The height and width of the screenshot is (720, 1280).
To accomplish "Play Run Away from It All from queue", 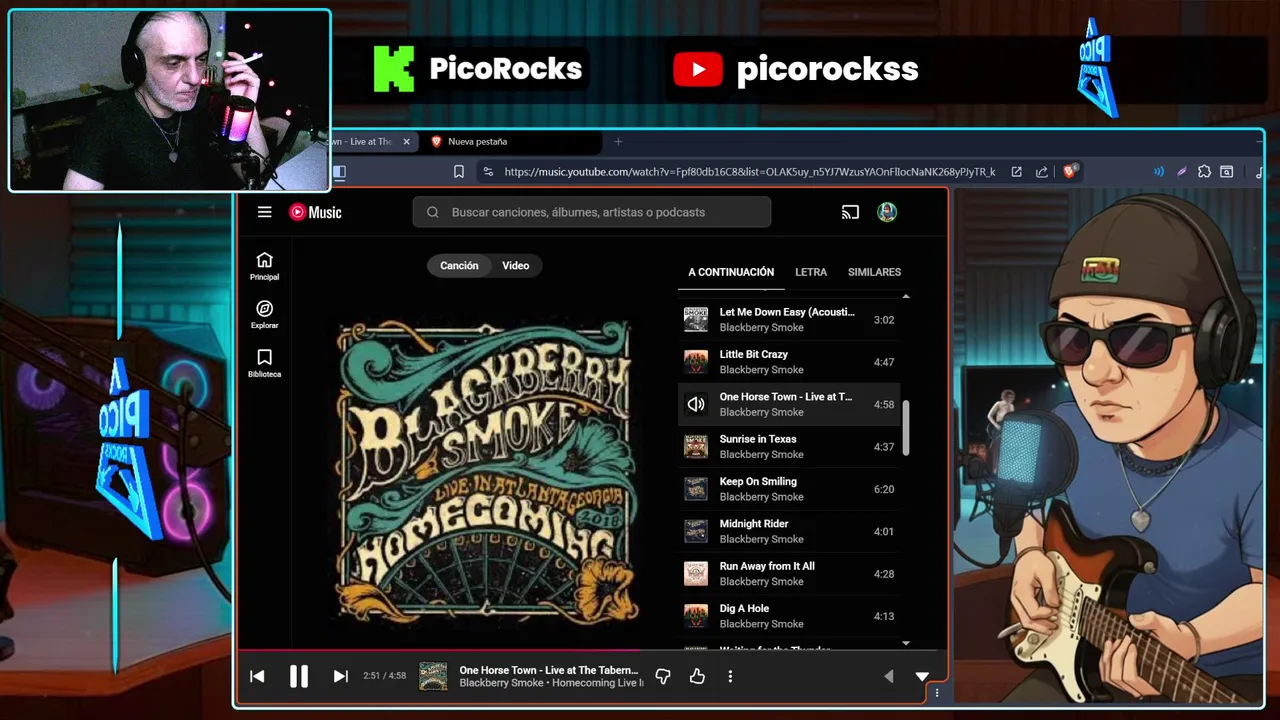I will tap(789, 574).
